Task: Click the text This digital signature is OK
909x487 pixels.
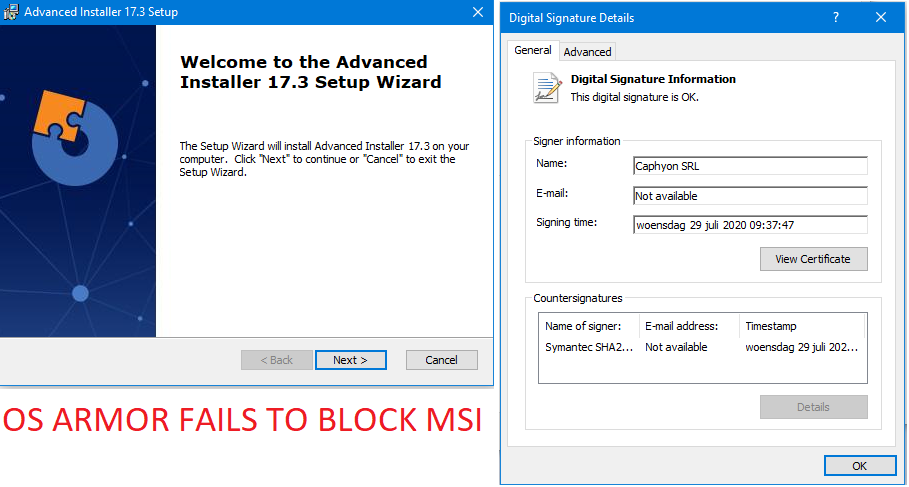Action: (635, 97)
